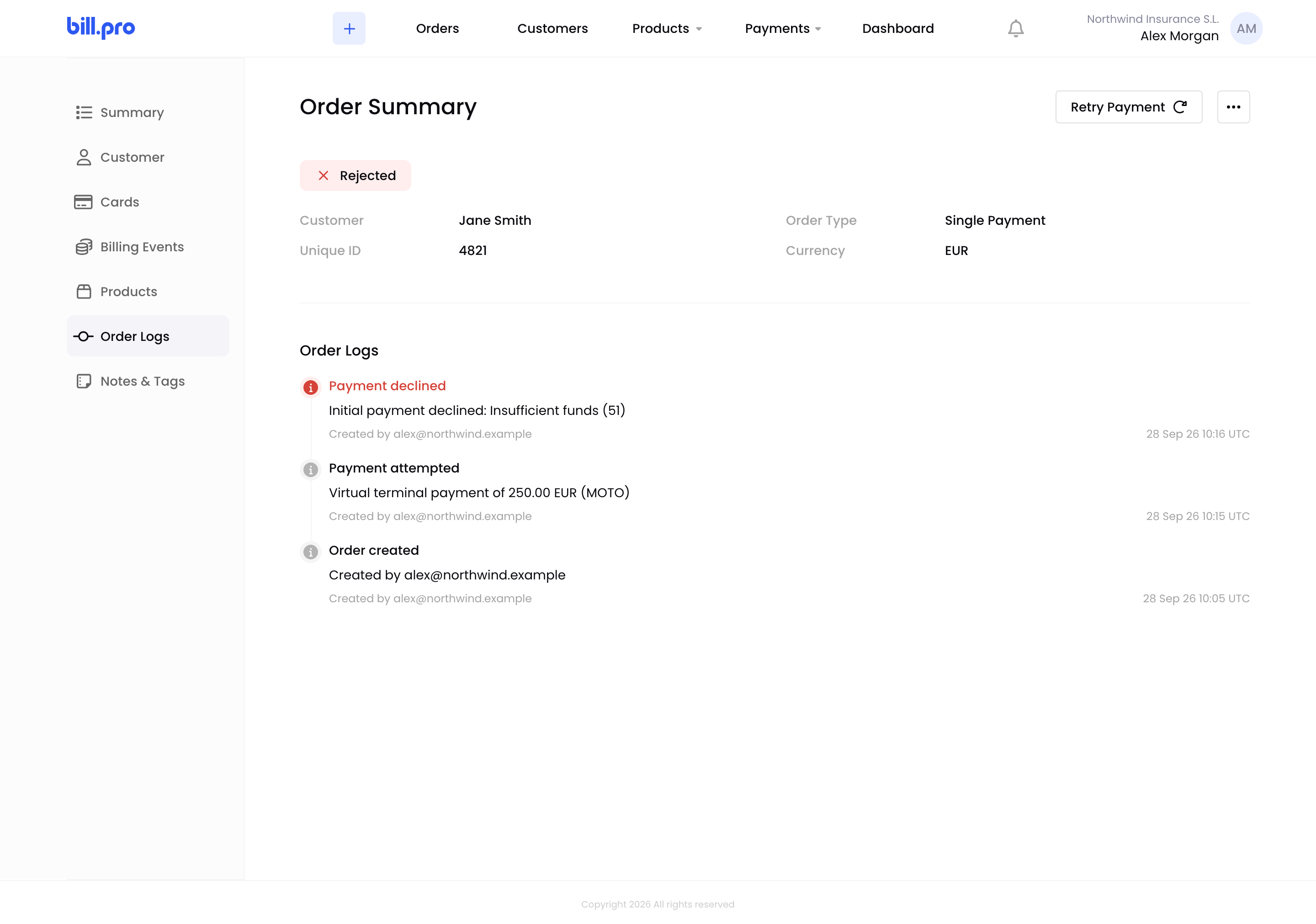Open Payments menu in top navigation
Screen dimensions: 1316x924
click(x=777, y=28)
